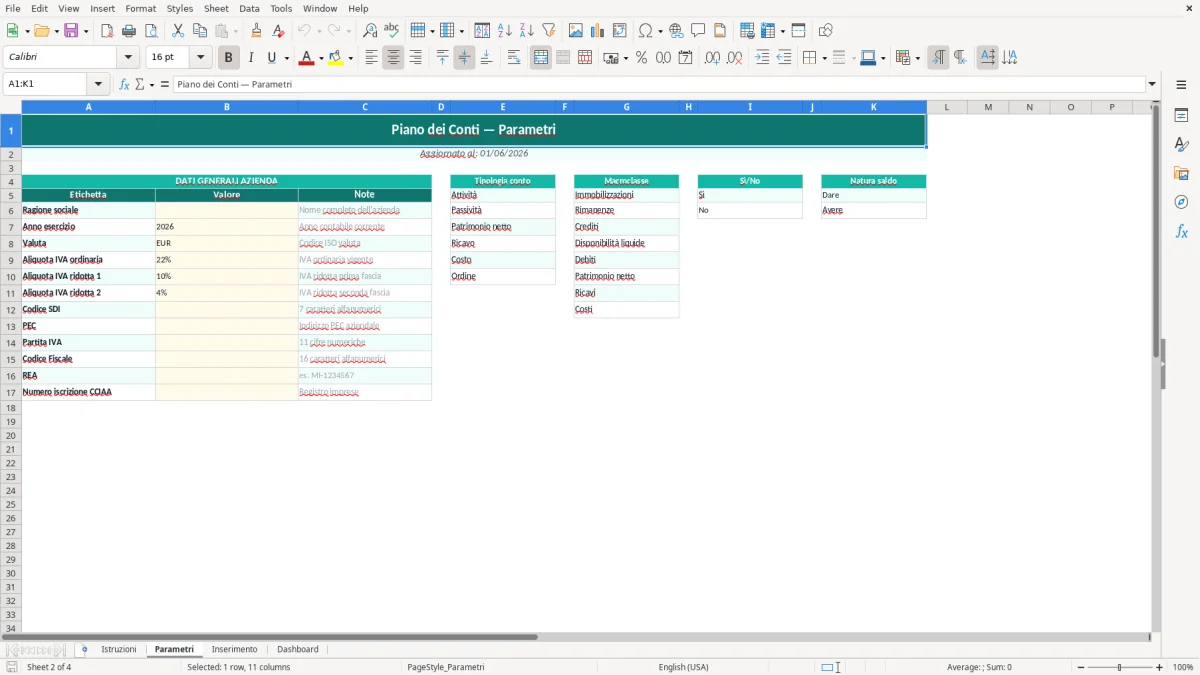The width and height of the screenshot is (1200, 675).
Task: Toggle Wrap Text button
Action: [x=514, y=58]
